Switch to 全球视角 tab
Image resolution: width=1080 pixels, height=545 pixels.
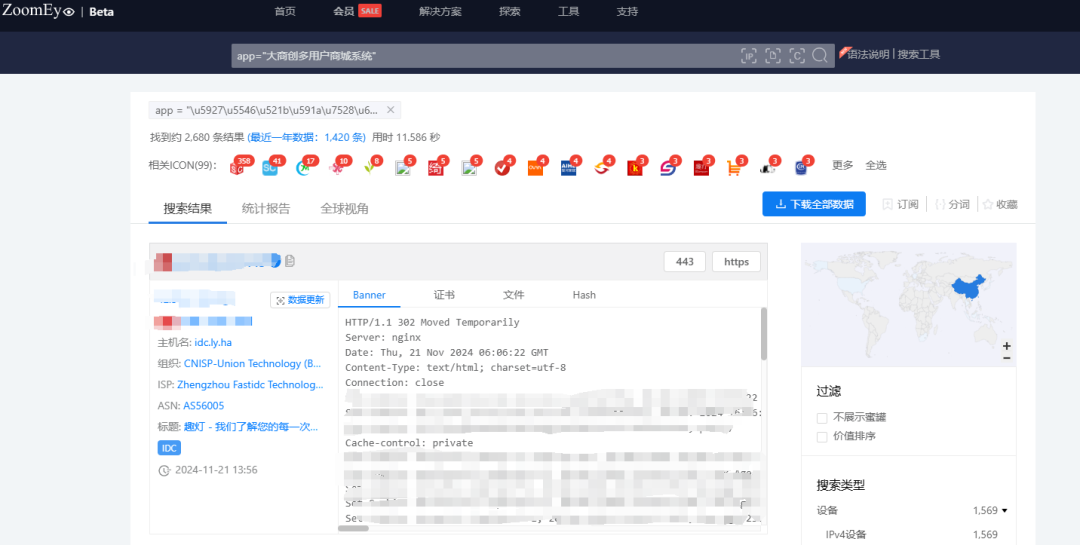[344, 209]
